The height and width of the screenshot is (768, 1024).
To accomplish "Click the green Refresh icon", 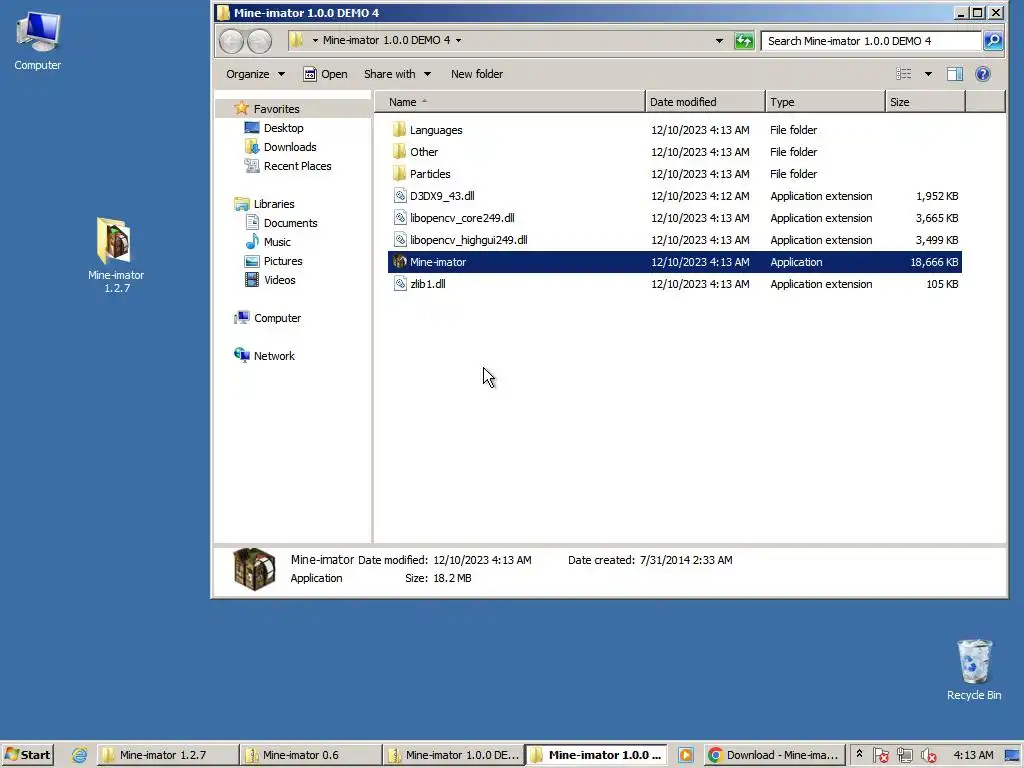I will click(744, 40).
